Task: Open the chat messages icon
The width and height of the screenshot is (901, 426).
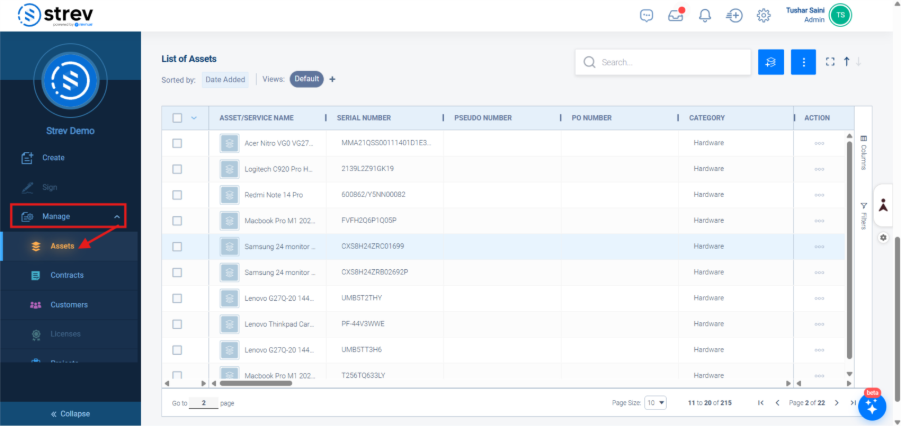Action: [647, 15]
